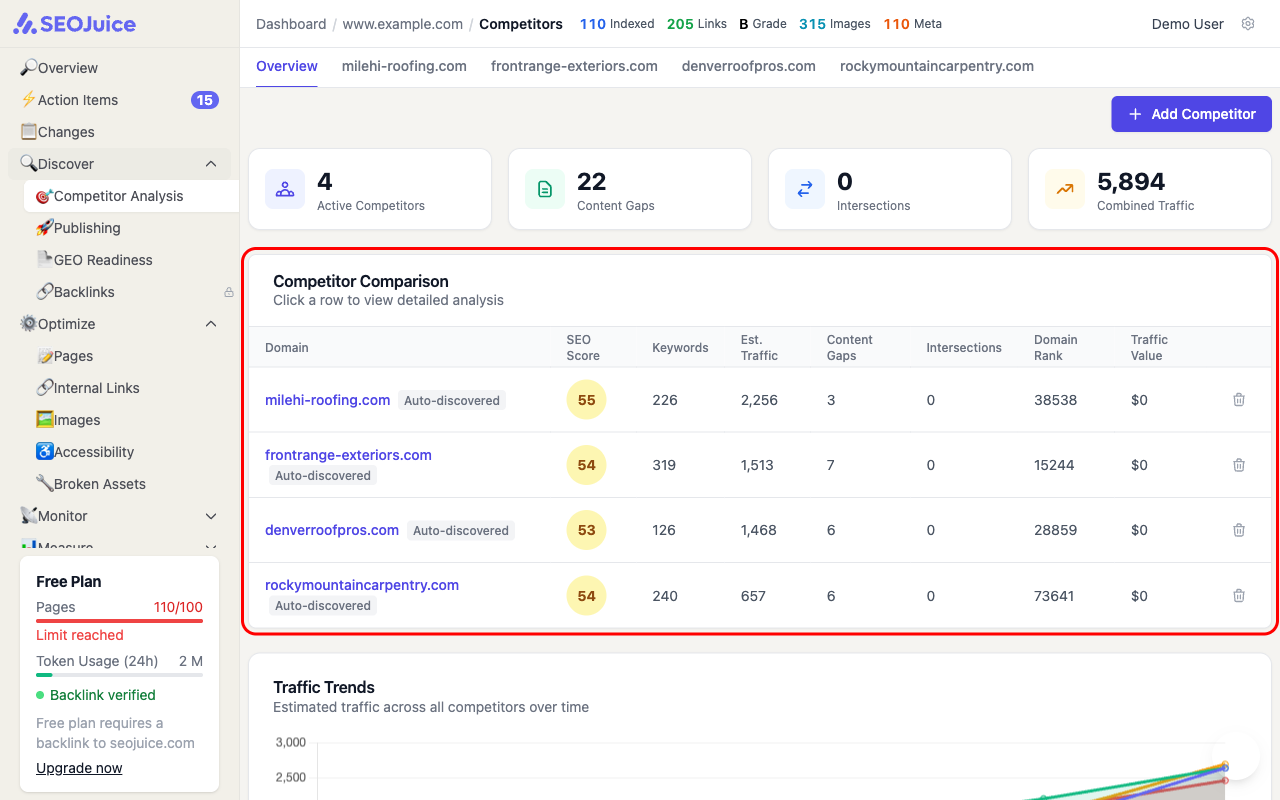Sort by Domain Rank column header
1280x800 pixels.
(1056, 348)
